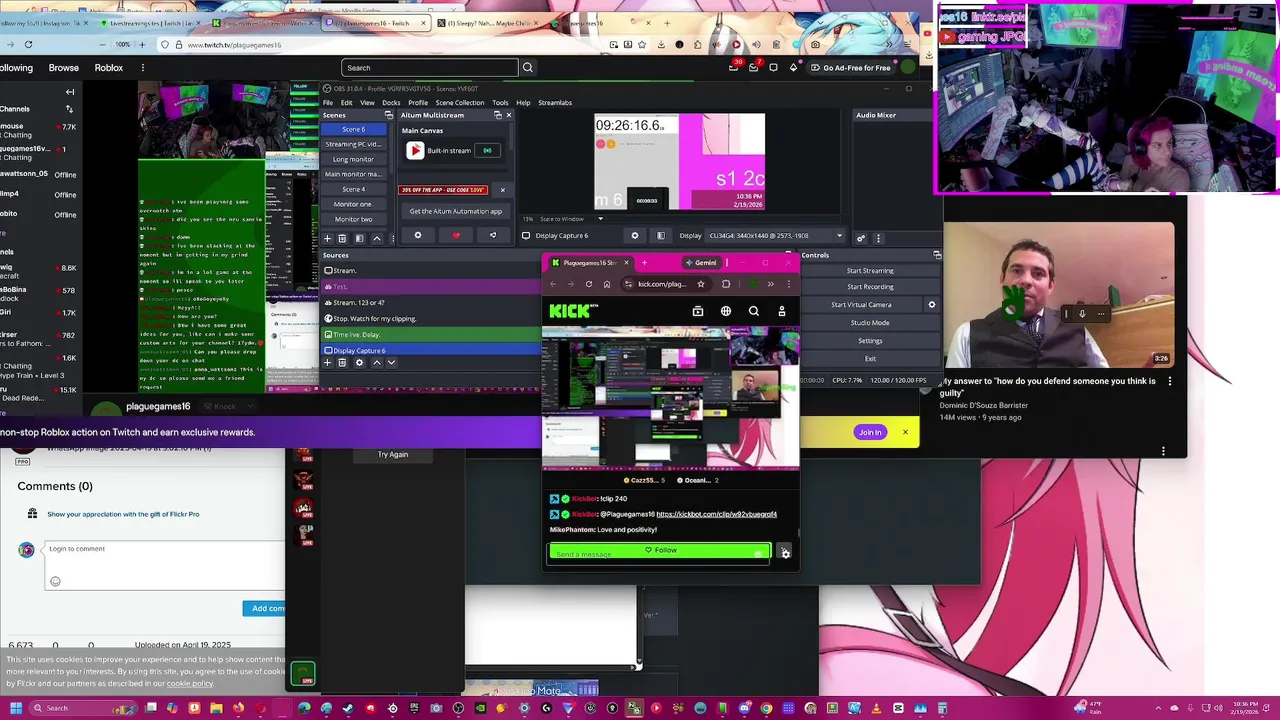Click Start Streaming in OBS Controls
The height and width of the screenshot is (720, 1280).
[x=870, y=271]
